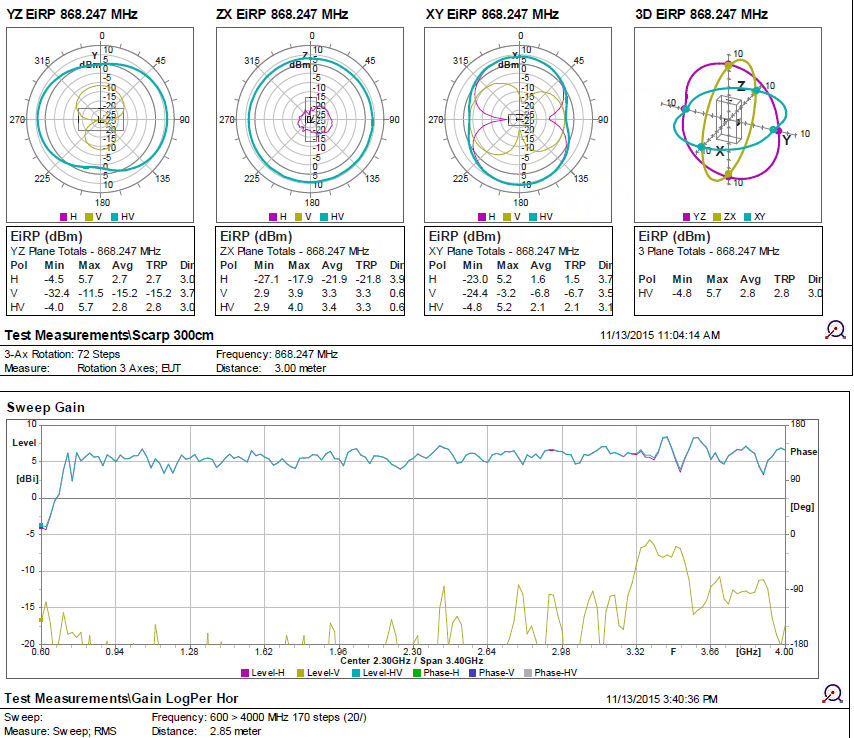Click the teal HV swatch under ZX plot
854x738 pixels.
click(x=324, y=217)
